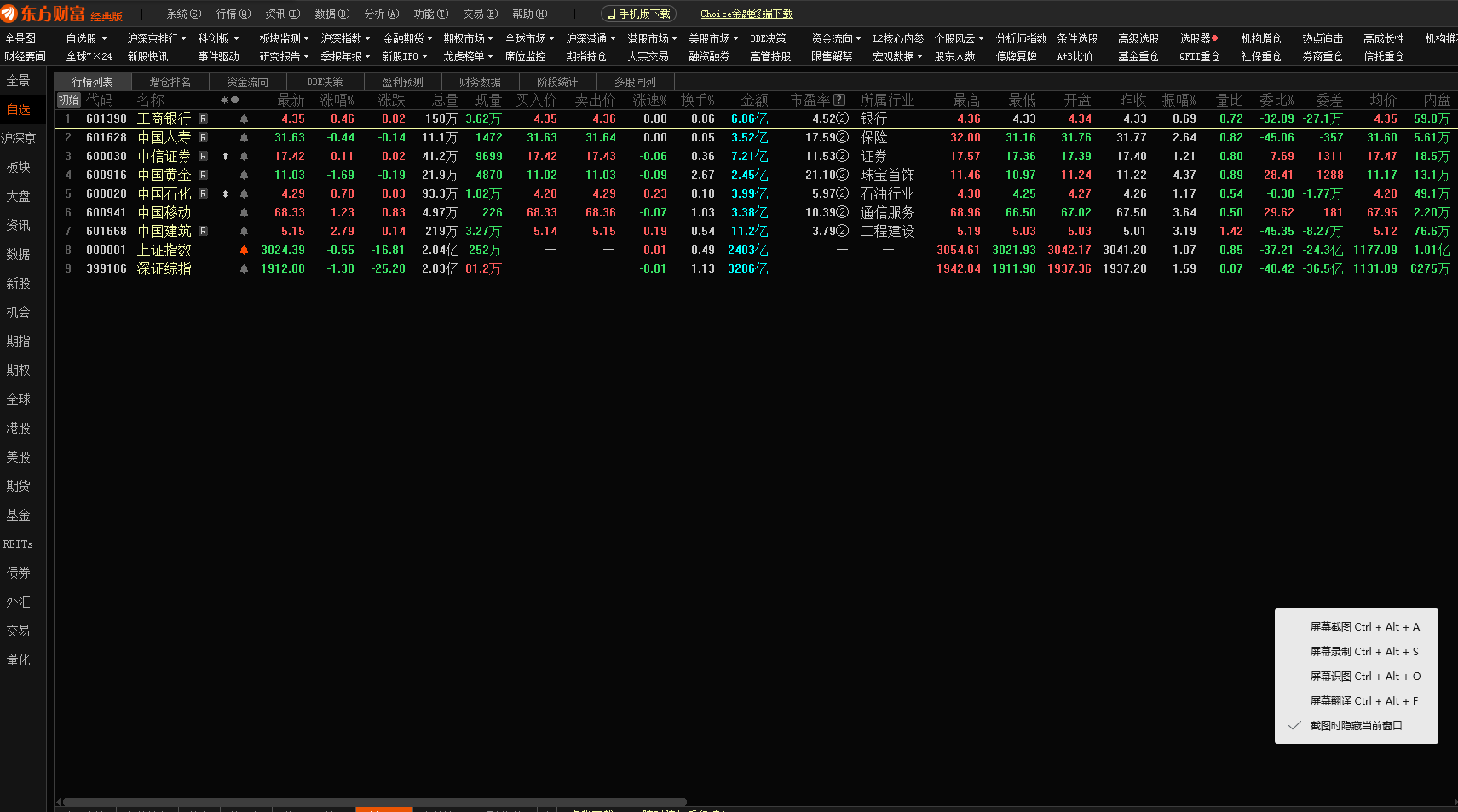
Task: Click the R badge next to 中国石化
Action: tap(203, 194)
